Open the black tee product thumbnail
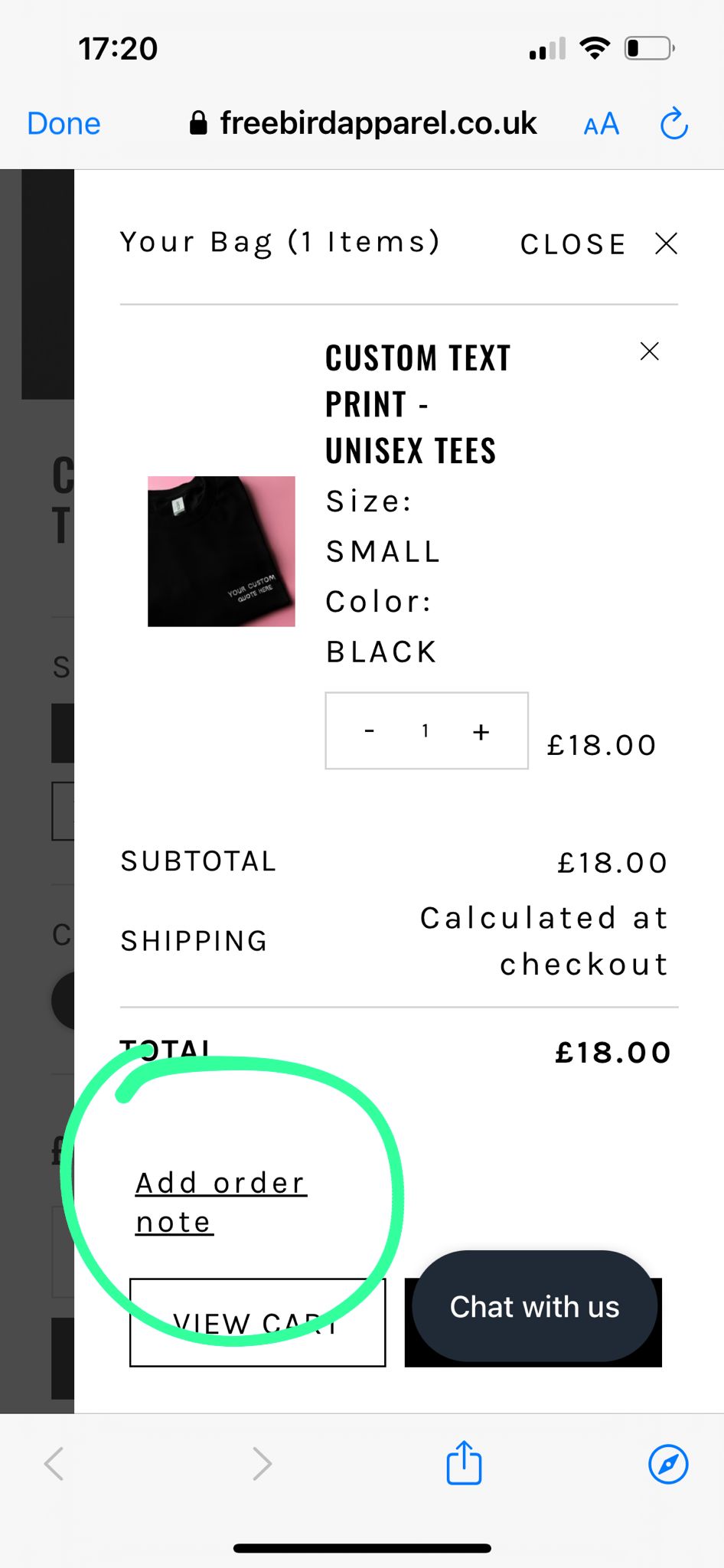The height and width of the screenshot is (1568, 724). tap(221, 551)
